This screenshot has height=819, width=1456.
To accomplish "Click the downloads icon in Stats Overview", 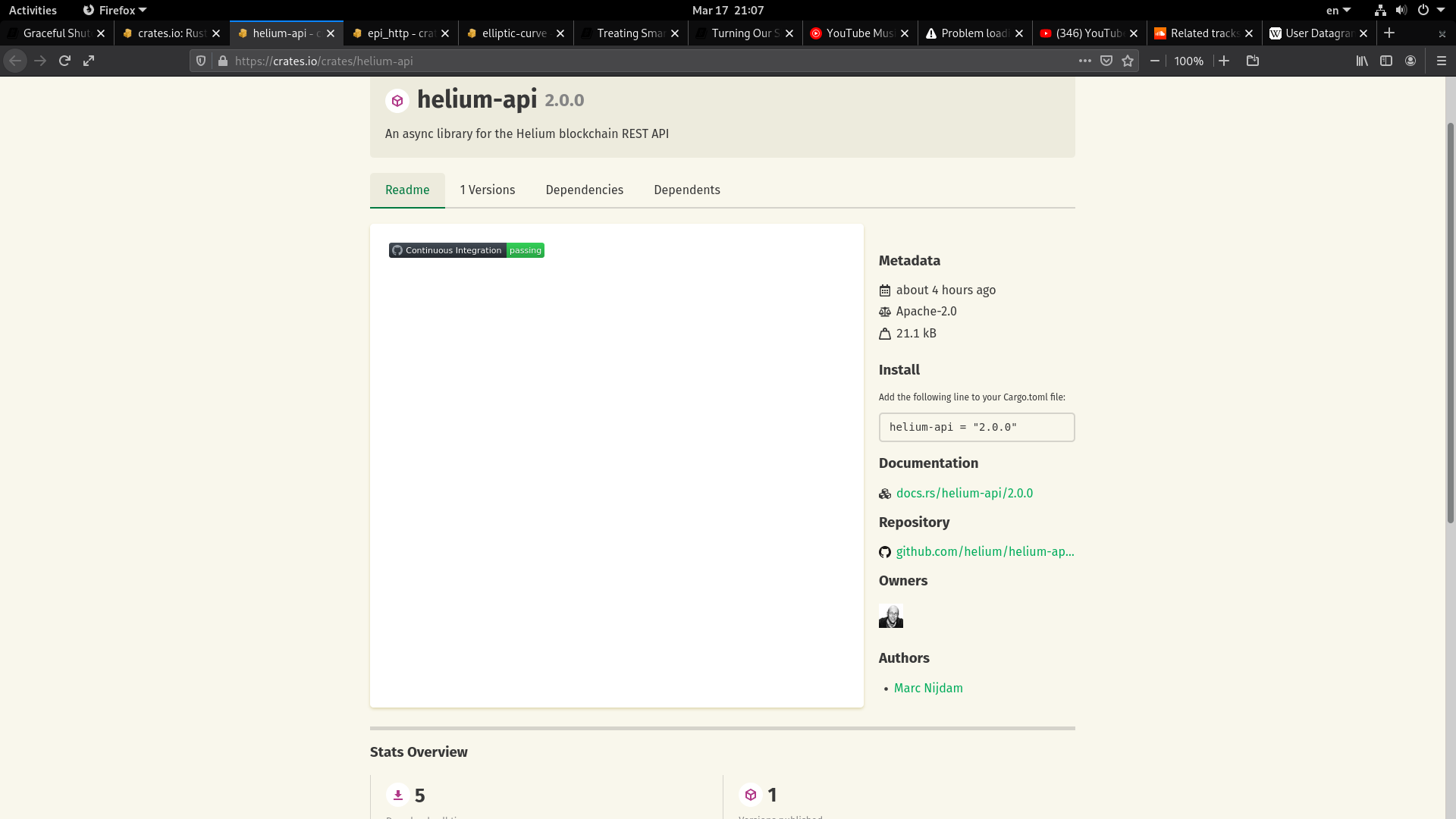I will click(x=398, y=795).
